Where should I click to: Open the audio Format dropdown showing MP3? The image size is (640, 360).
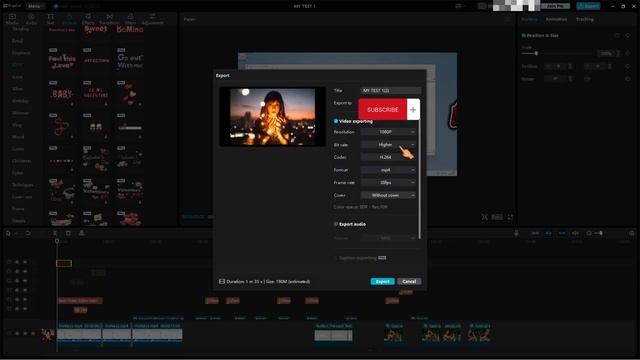(x=388, y=238)
